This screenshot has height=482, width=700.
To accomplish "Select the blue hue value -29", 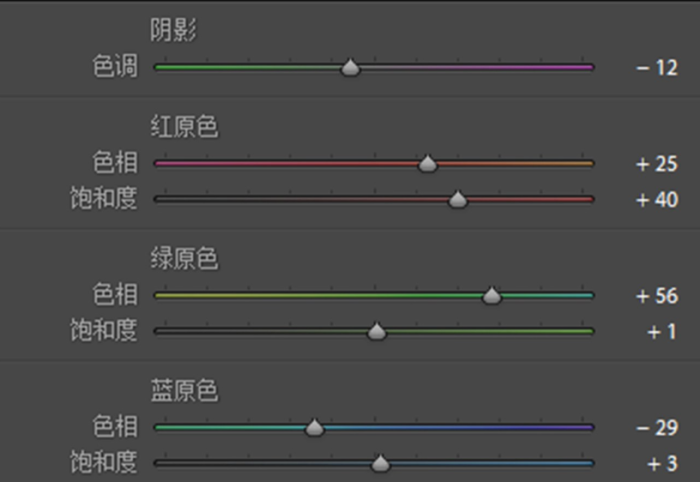I will coord(657,428).
